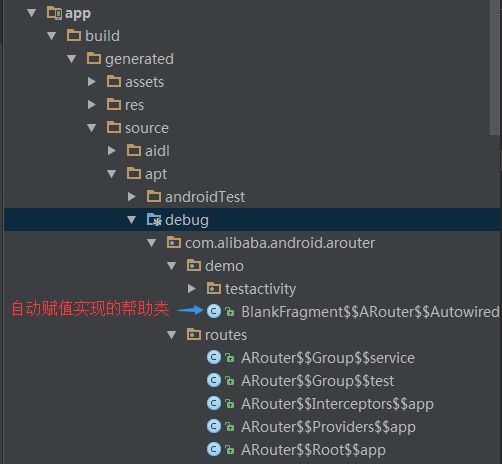Select the res folder item
502x464 pixels.
tap(125, 105)
